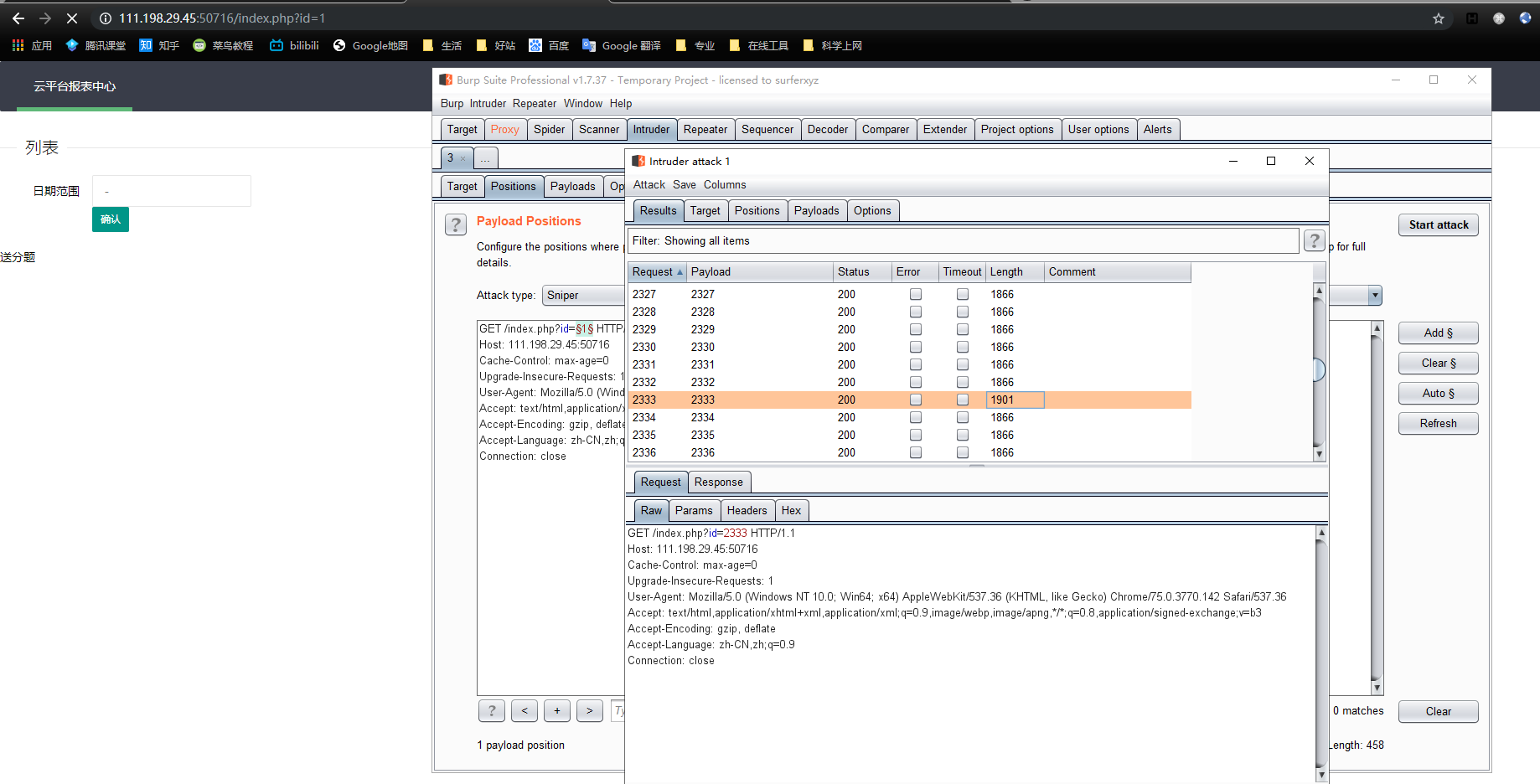
Task: Open the Attack menu
Action: coord(649,184)
